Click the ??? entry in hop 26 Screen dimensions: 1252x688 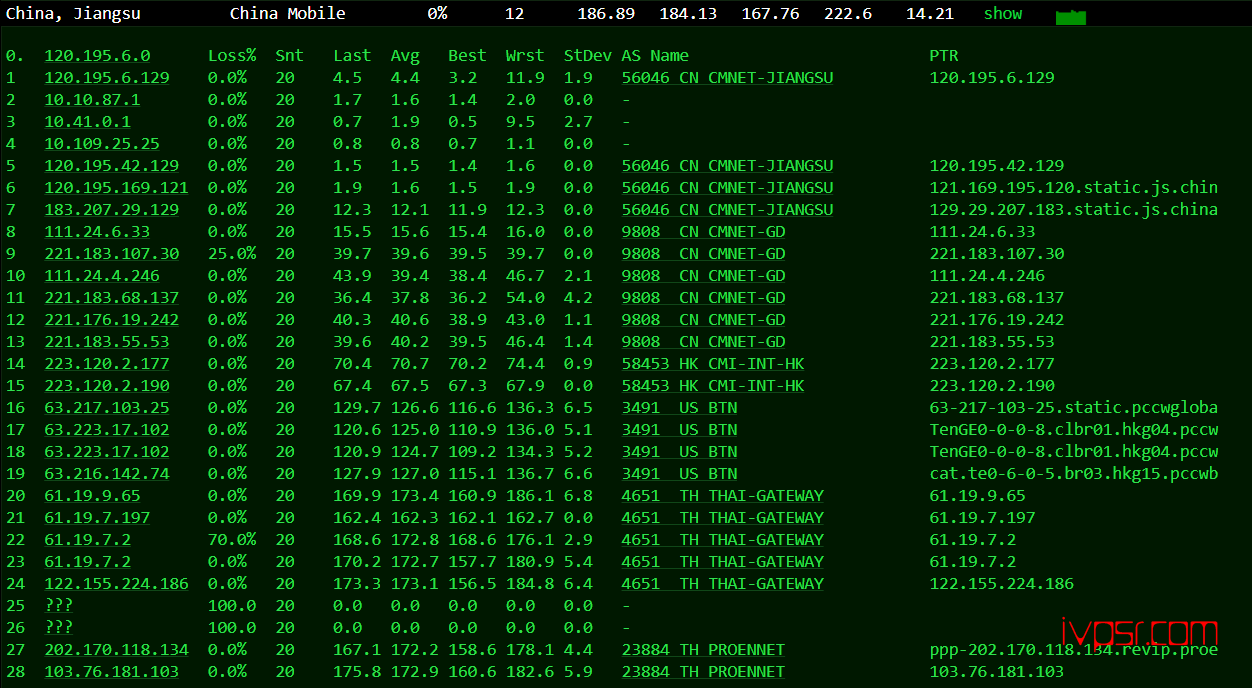59,628
